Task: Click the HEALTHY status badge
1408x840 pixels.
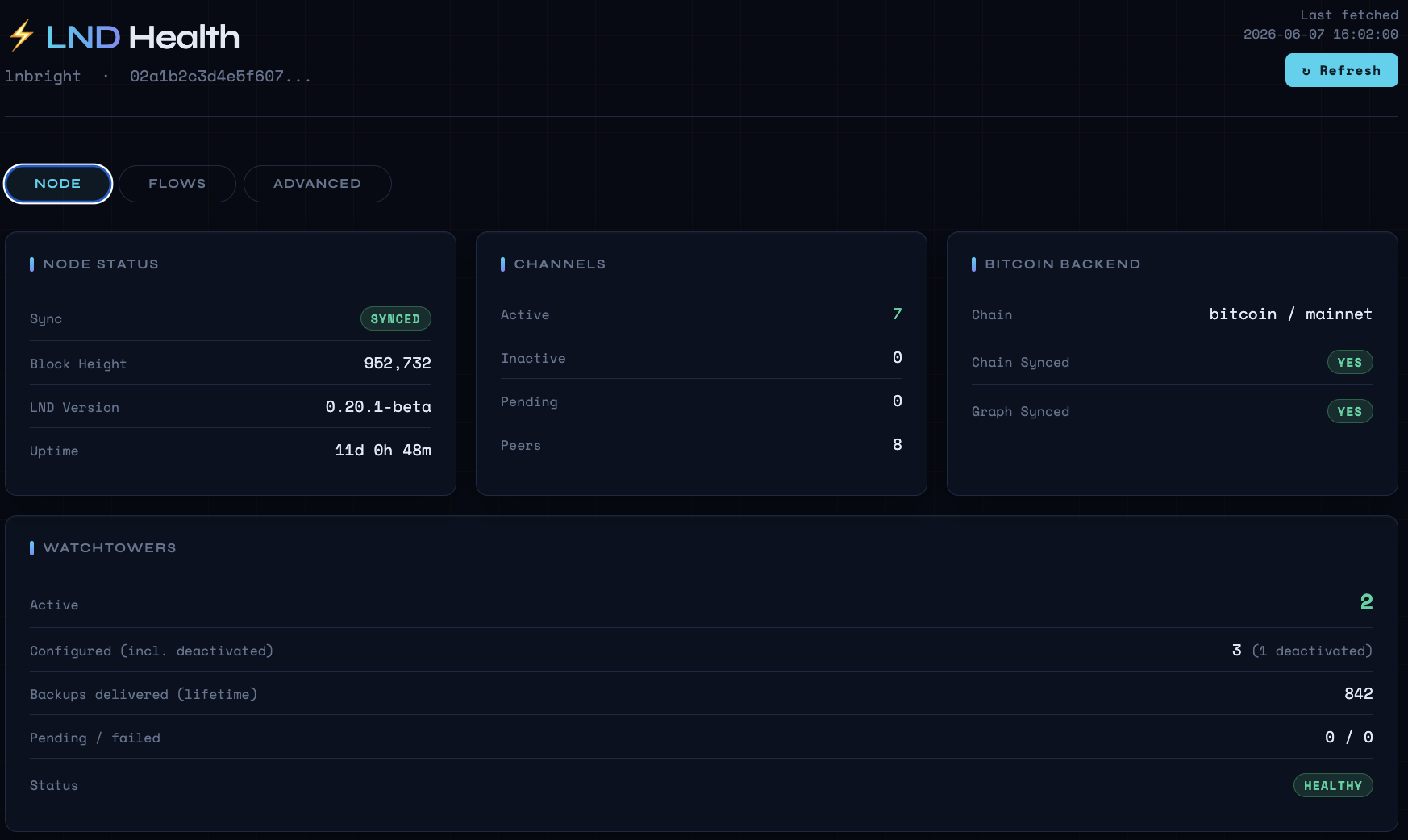Action: tap(1333, 785)
